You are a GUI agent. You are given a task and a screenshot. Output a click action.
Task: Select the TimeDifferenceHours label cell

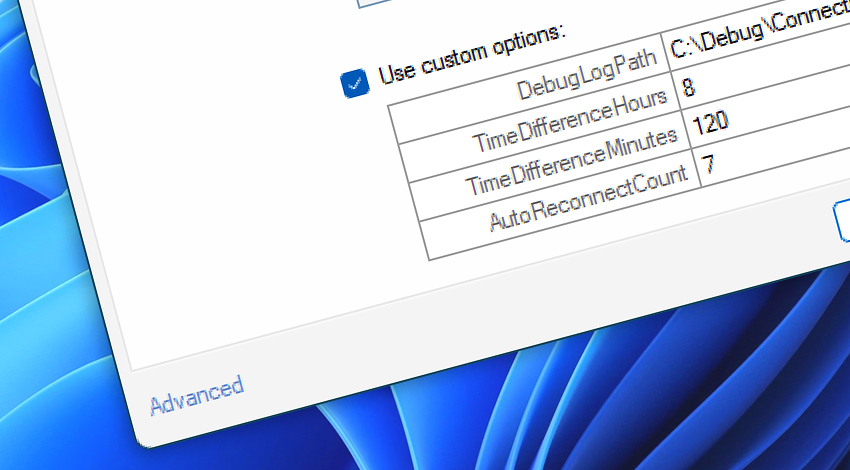[539, 127]
